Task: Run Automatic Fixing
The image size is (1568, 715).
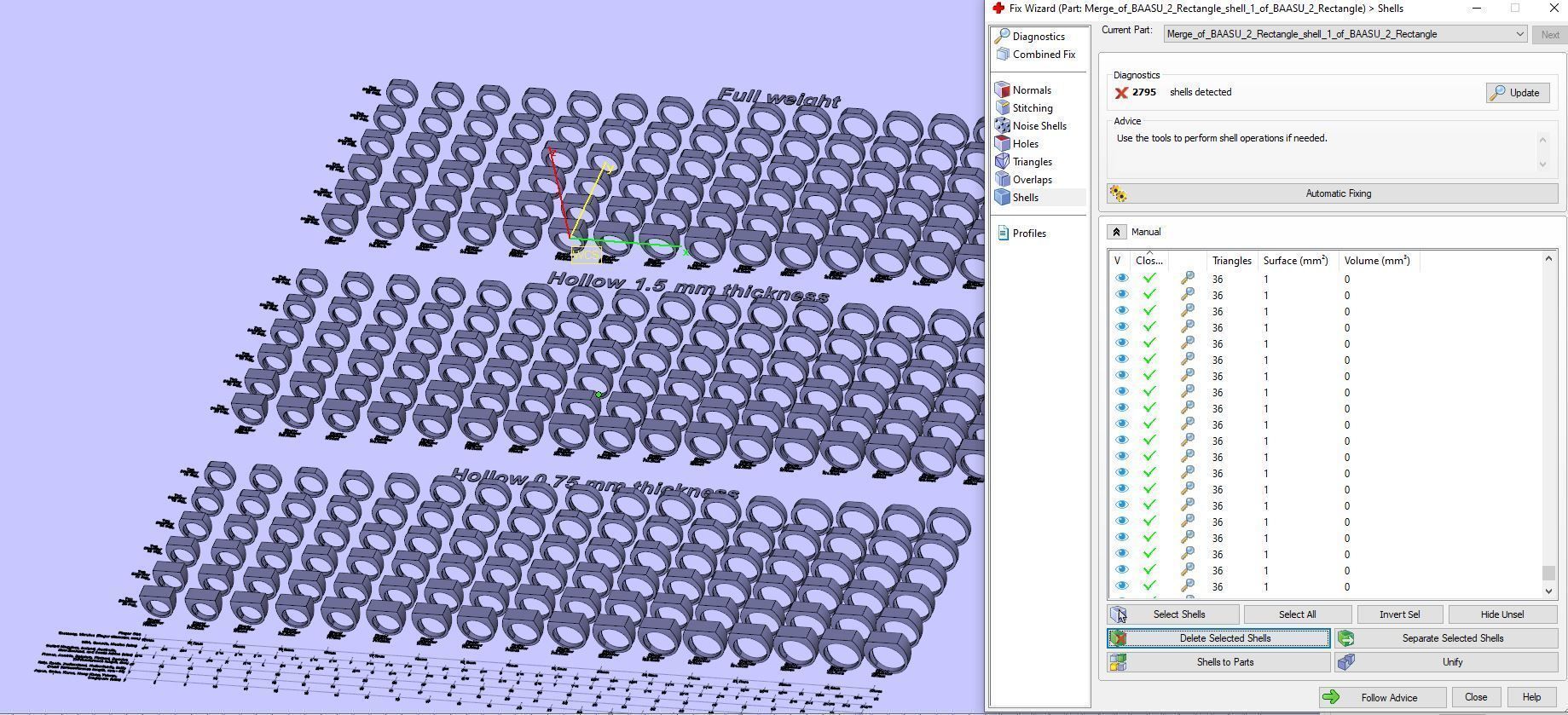Action: pyautogui.click(x=1333, y=193)
